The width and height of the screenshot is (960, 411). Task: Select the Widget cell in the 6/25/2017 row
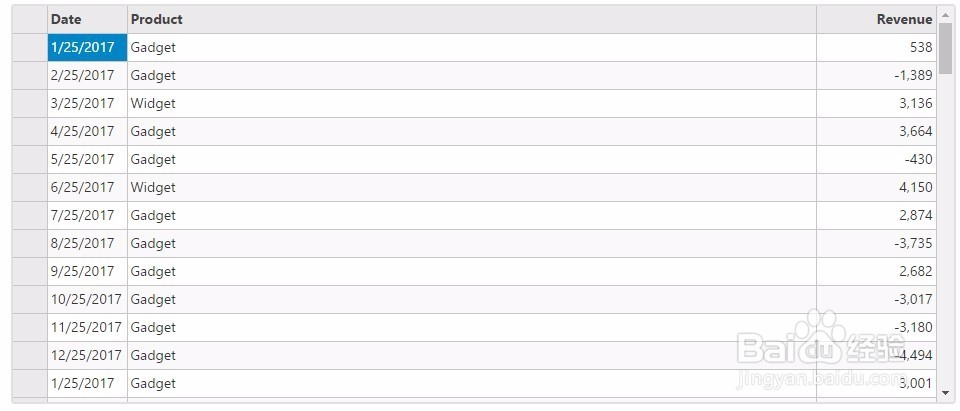471,187
